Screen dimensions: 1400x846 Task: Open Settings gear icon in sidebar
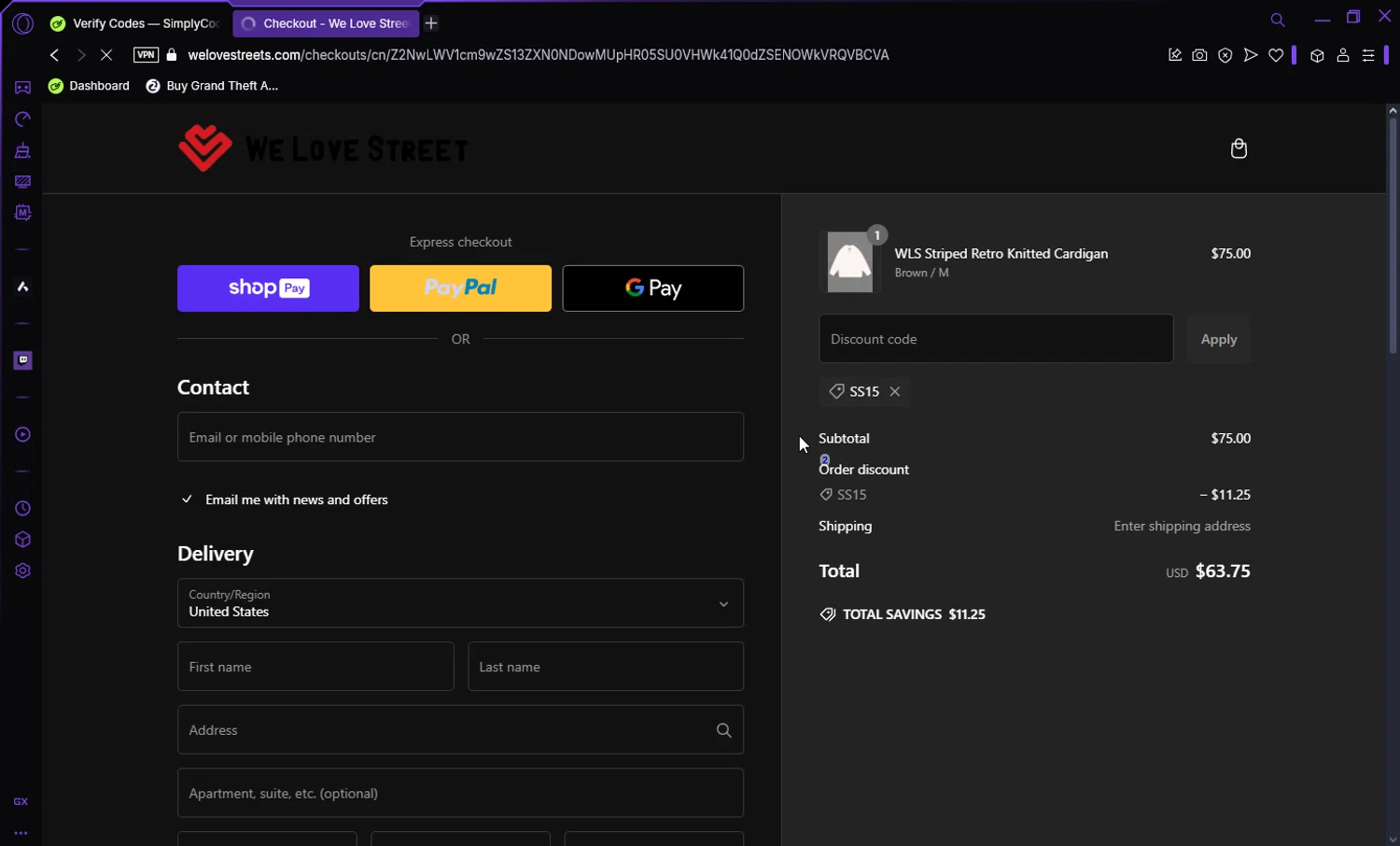click(x=22, y=571)
